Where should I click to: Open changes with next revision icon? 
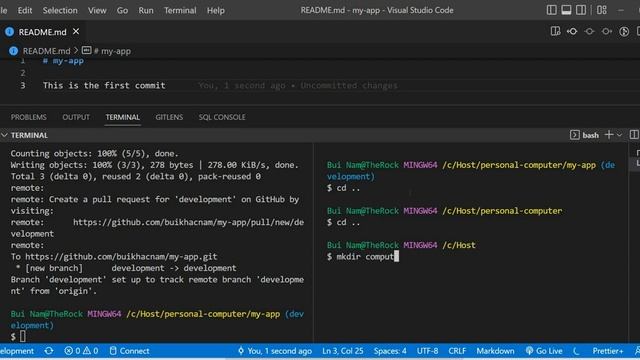tap(607, 31)
